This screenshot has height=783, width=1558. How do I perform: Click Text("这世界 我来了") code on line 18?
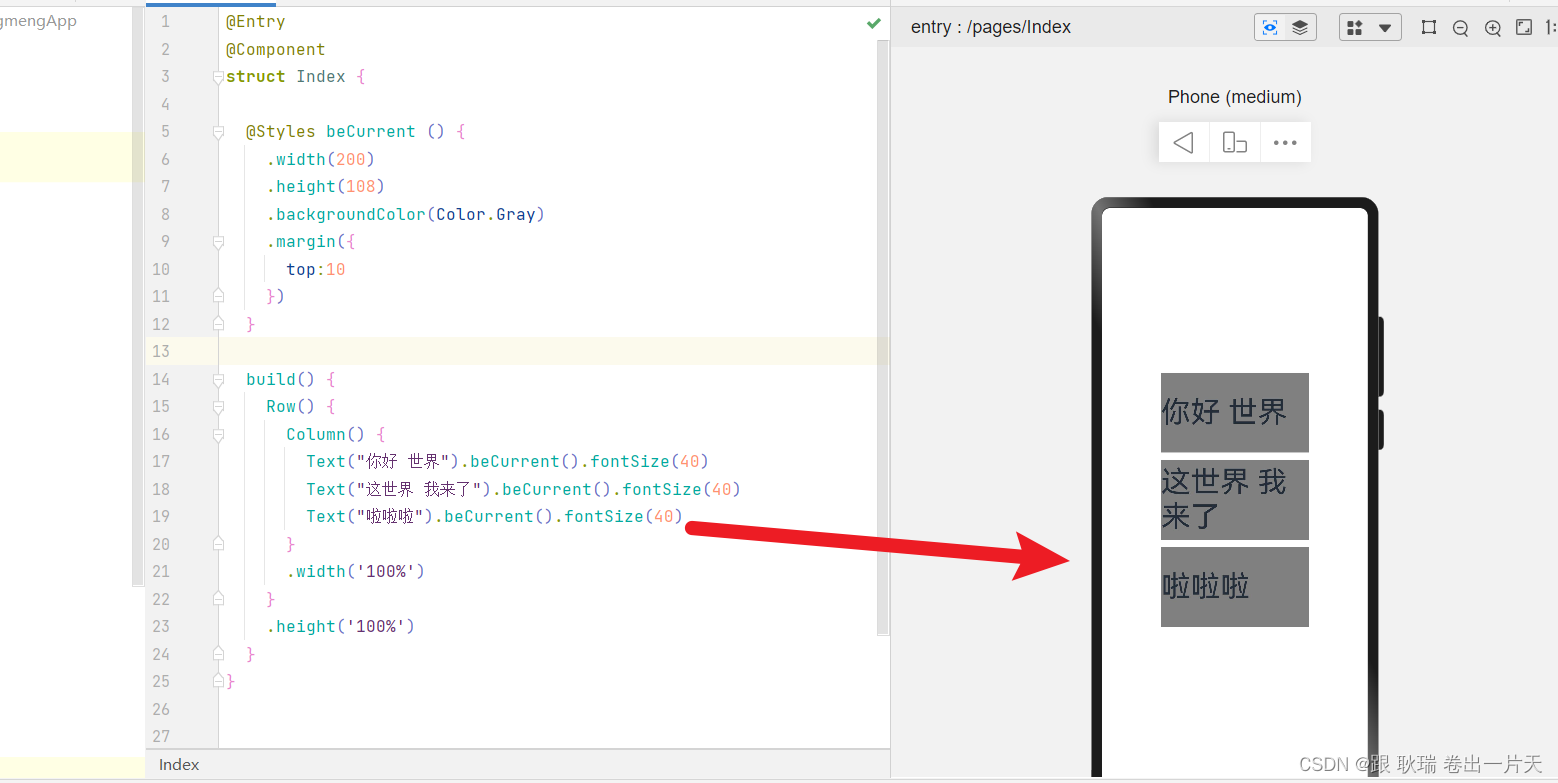398,490
